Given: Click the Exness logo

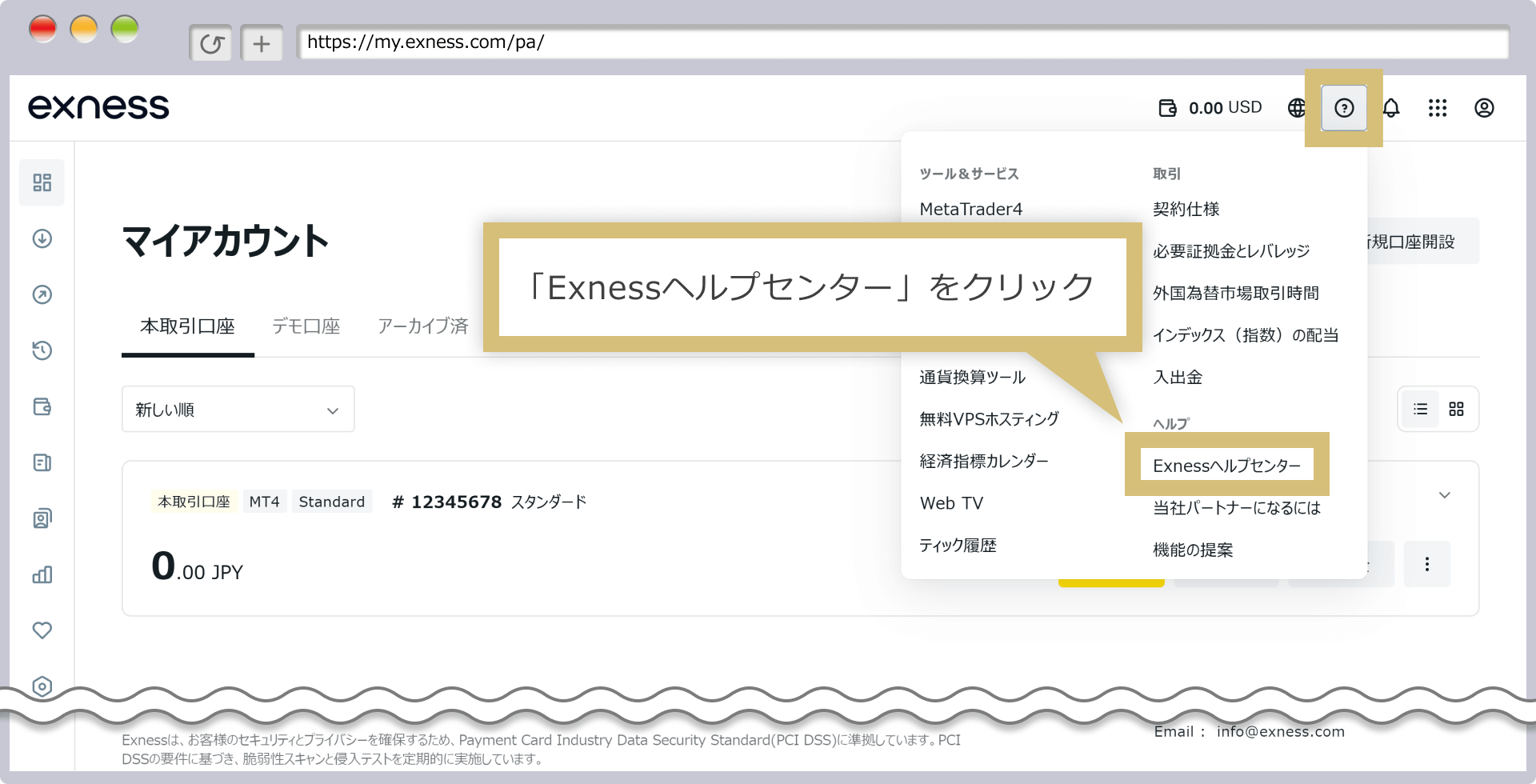Looking at the screenshot, I should coord(98,107).
